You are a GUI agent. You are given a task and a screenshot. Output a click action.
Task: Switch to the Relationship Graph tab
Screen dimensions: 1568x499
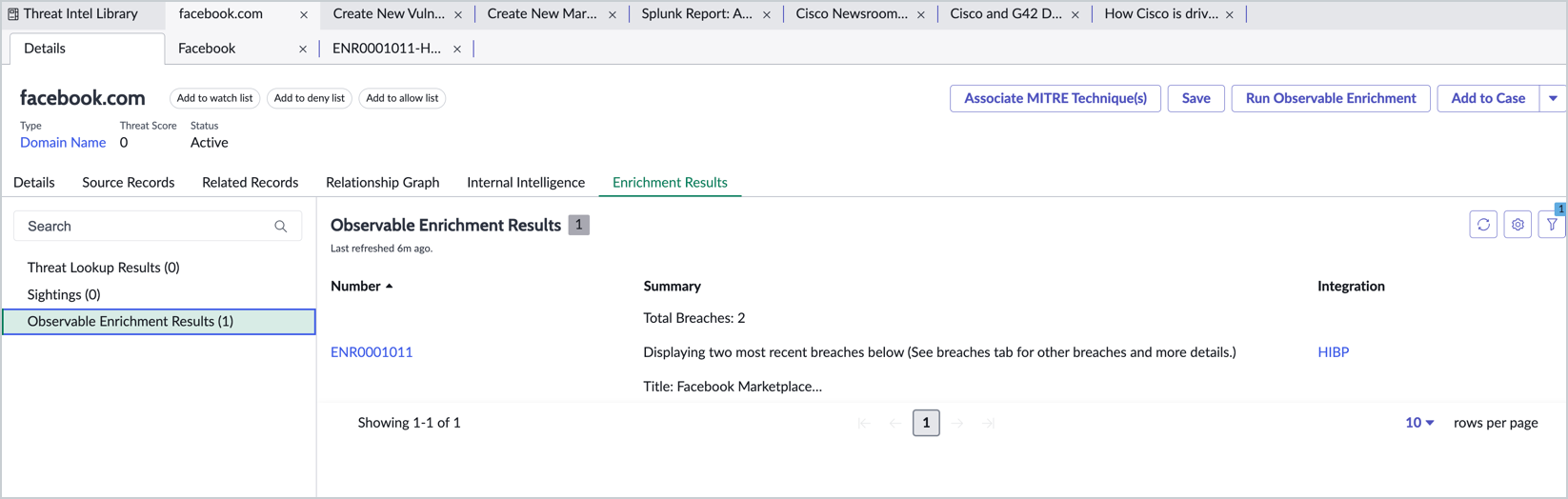click(x=382, y=182)
